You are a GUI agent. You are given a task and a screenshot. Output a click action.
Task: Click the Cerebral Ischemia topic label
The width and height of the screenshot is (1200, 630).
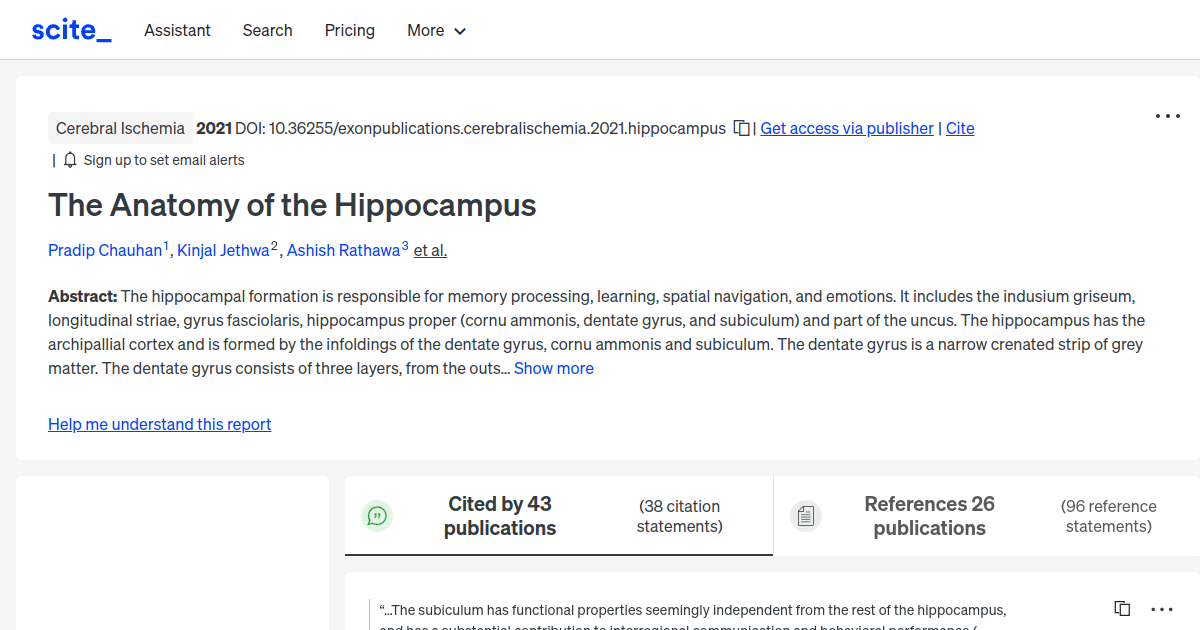[x=120, y=128]
